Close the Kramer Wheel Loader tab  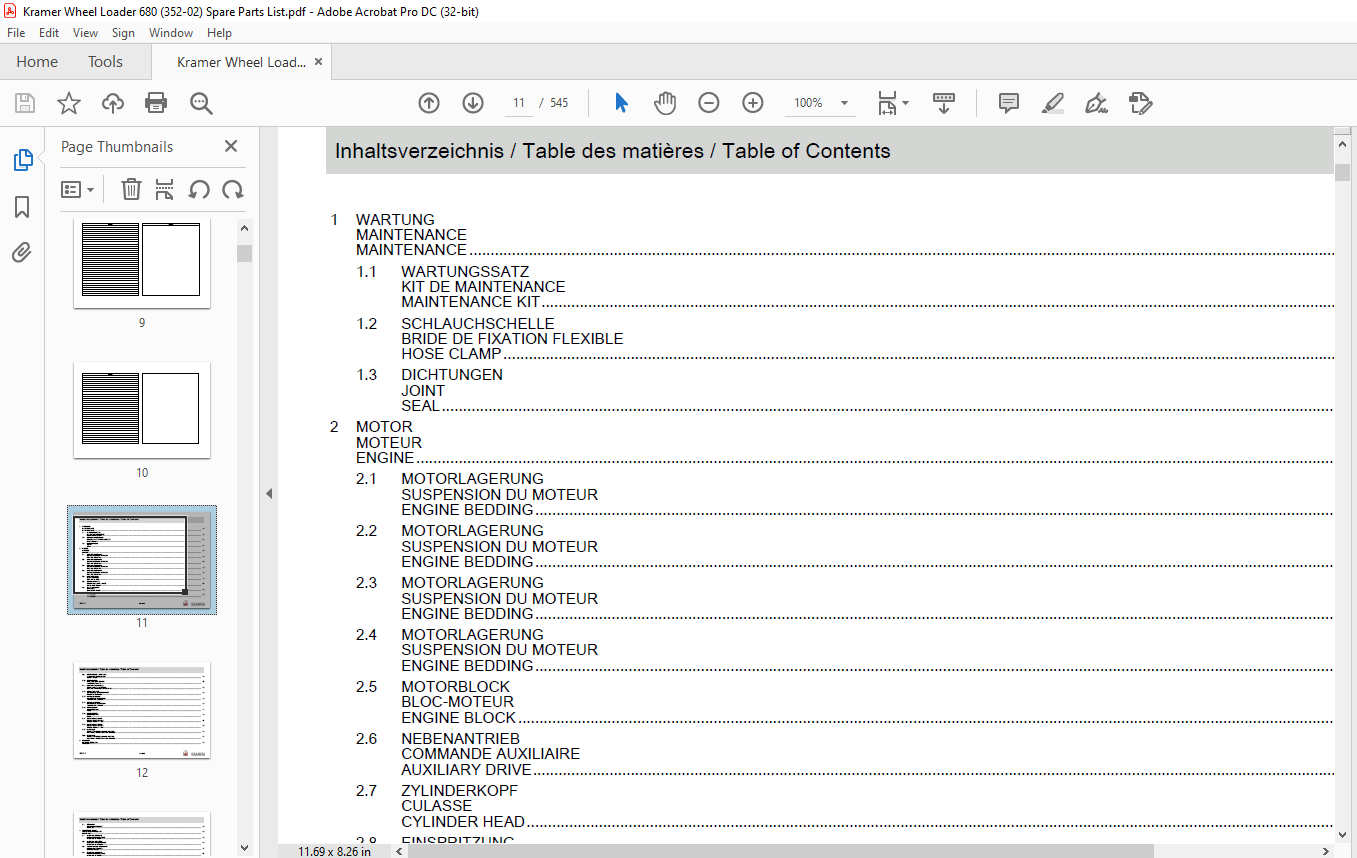(x=318, y=62)
